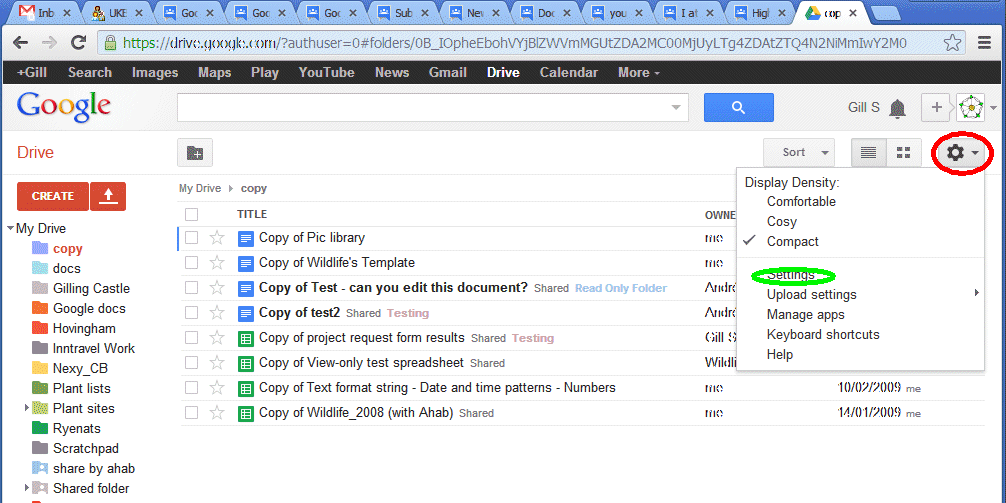Select the Gilling Castle folder
This screenshot has width=1006, height=503.
pyautogui.click(x=91, y=289)
